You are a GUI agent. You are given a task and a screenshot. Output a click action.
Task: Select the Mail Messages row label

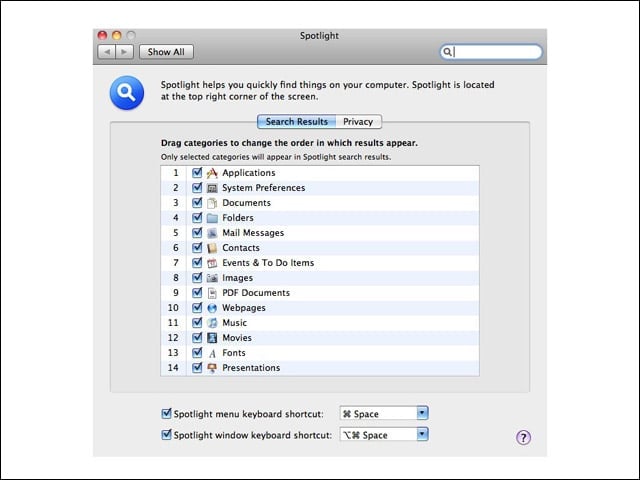(x=253, y=233)
